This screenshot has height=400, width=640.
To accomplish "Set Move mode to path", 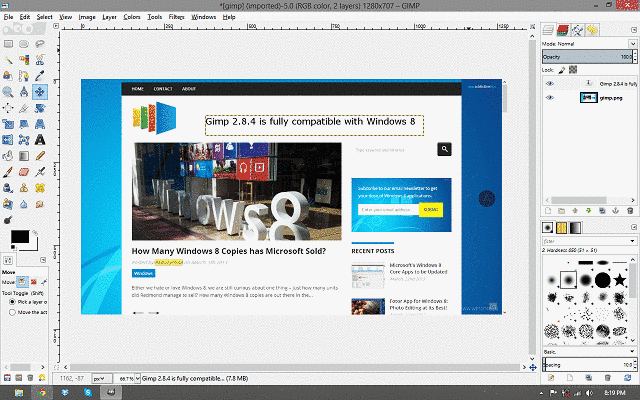I will pyautogui.click(x=44, y=282).
